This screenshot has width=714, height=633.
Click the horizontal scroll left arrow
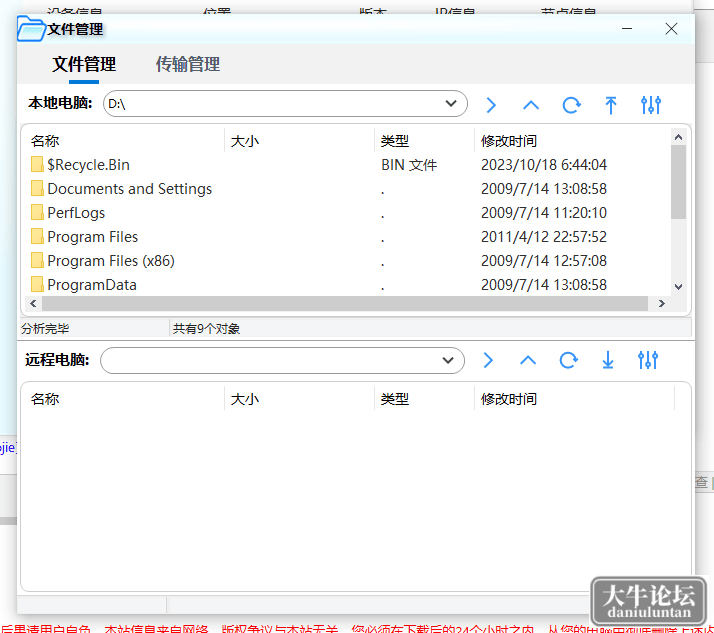click(x=33, y=303)
